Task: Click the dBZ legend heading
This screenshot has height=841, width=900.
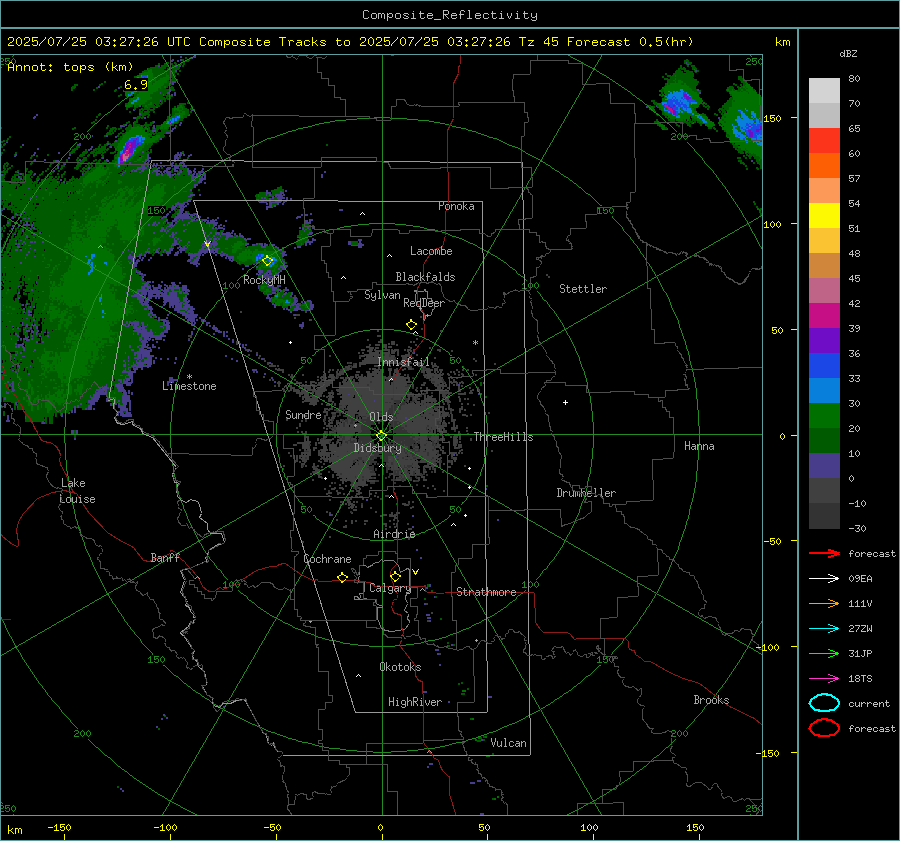Action: click(x=848, y=53)
